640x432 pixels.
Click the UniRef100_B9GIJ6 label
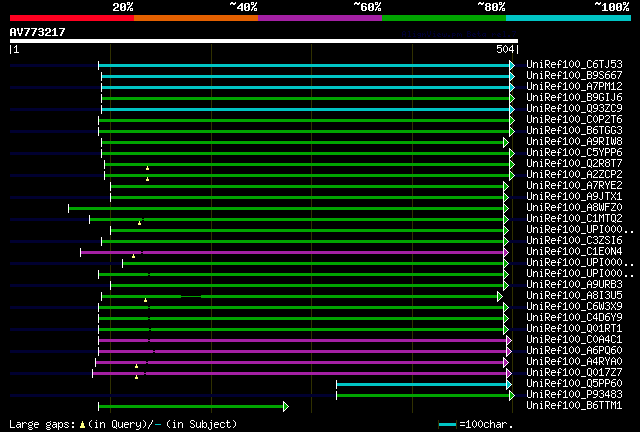tap(574, 98)
